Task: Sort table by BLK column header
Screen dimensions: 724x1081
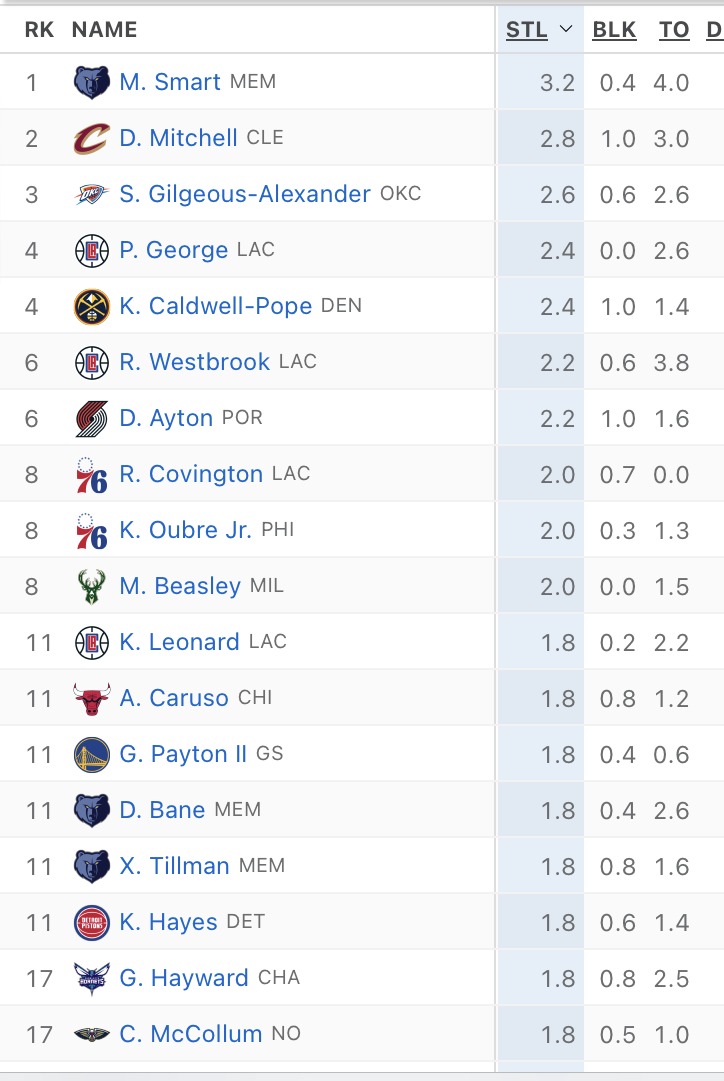Action: click(x=614, y=30)
